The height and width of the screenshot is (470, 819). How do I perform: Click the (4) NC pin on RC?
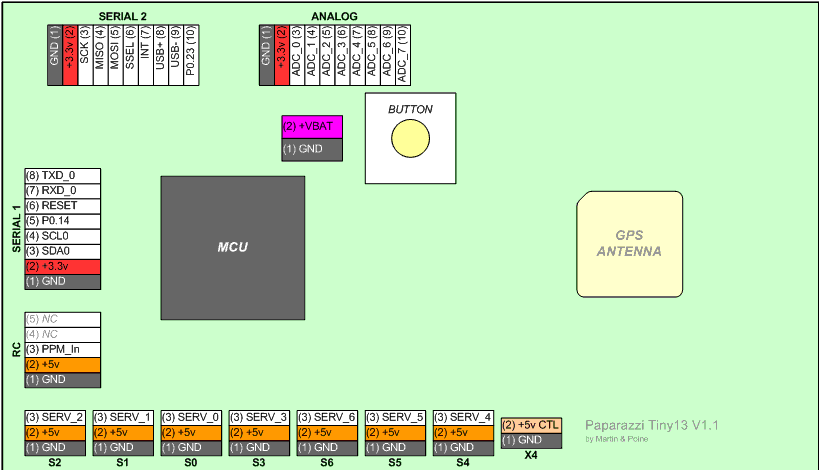[63, 334]
